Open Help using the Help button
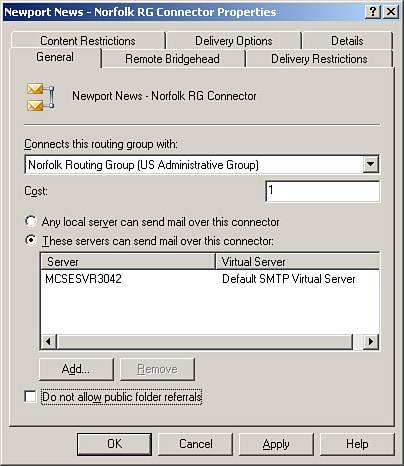The height and width of the screenshot is (466, 404). point(357,444)
